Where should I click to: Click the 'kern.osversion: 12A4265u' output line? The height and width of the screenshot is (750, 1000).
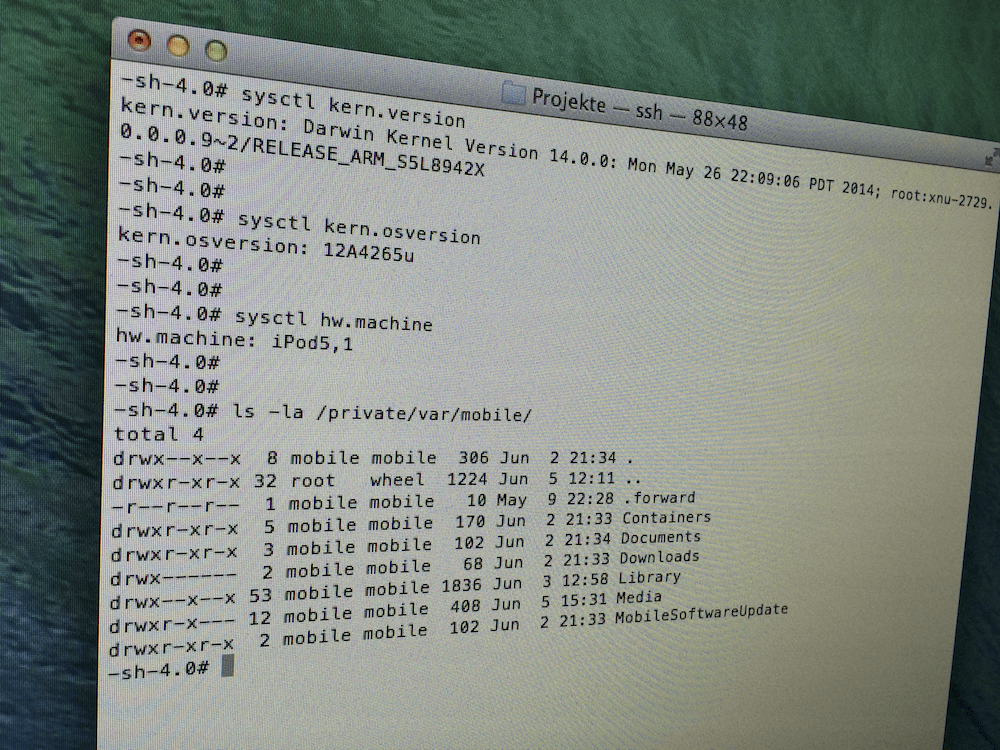tap(266, 244)
